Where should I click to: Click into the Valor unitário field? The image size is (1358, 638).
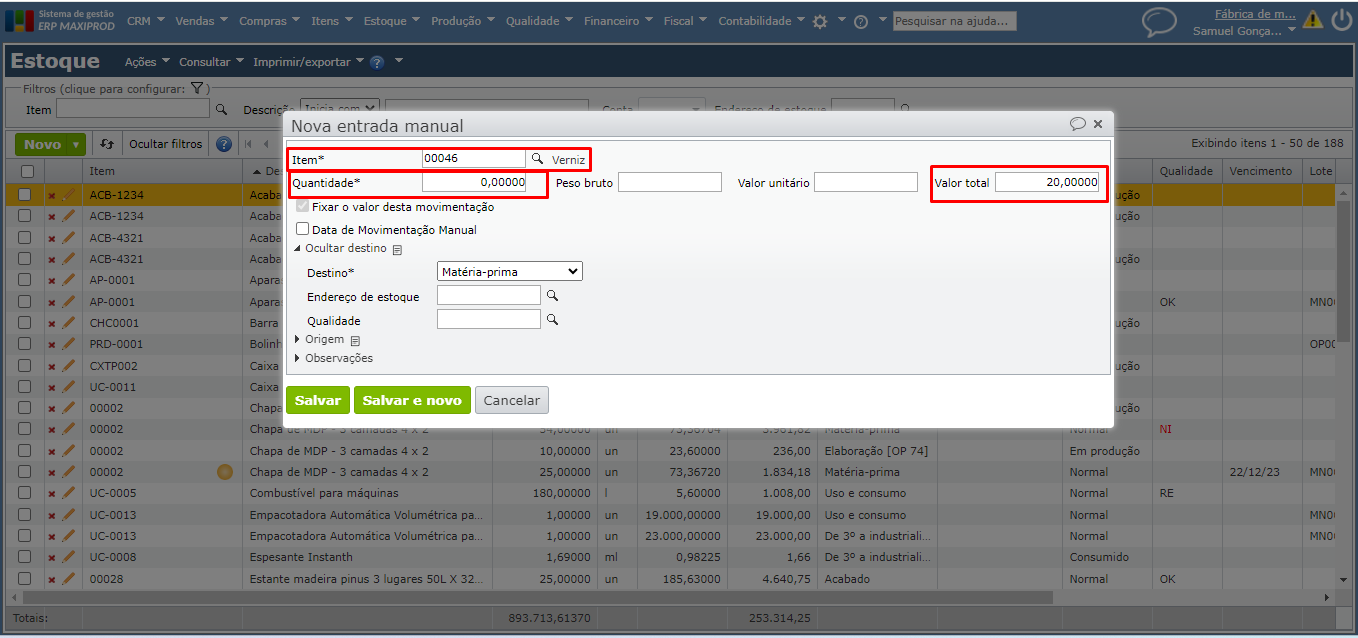click(866, 182)
